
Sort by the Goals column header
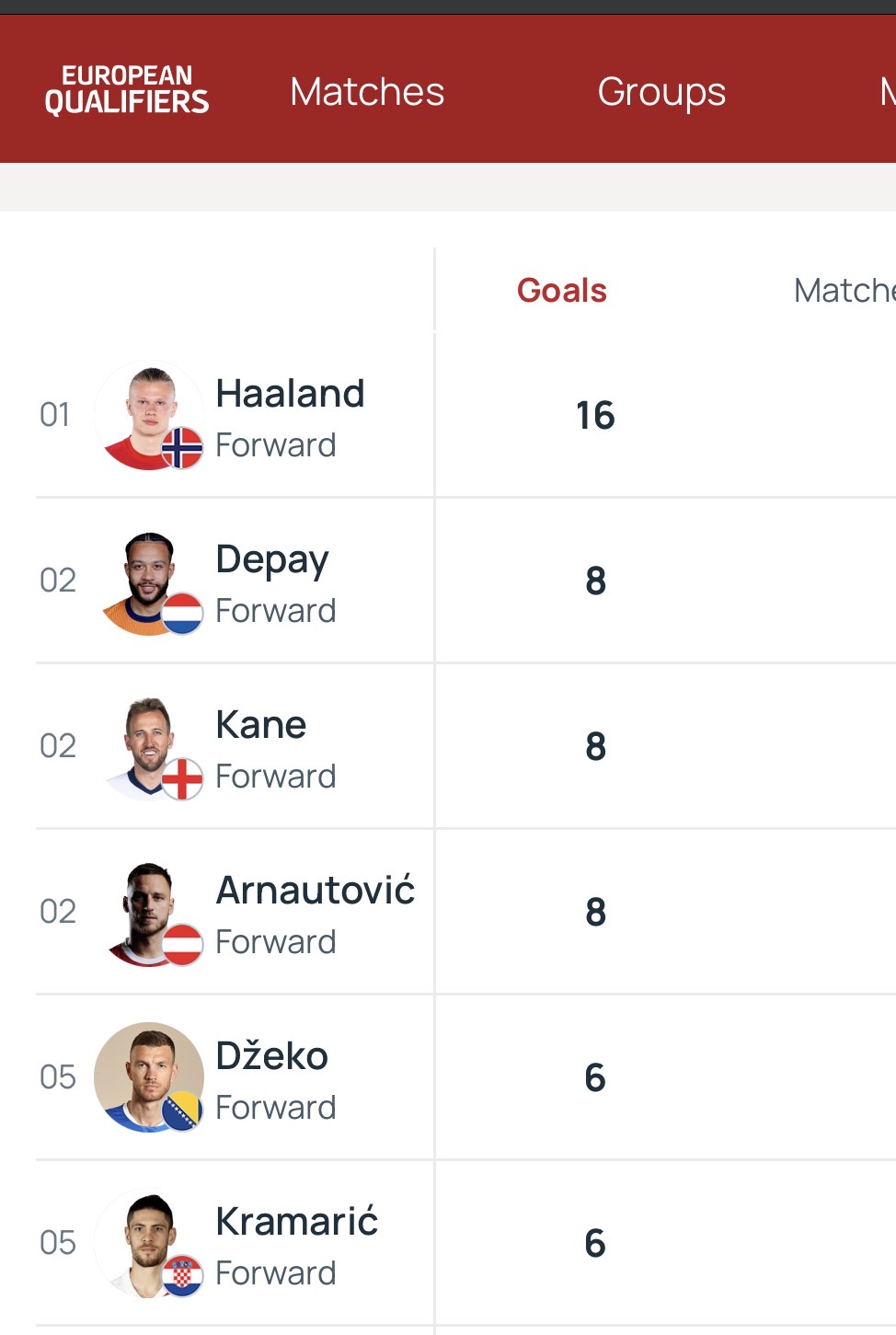561,291
